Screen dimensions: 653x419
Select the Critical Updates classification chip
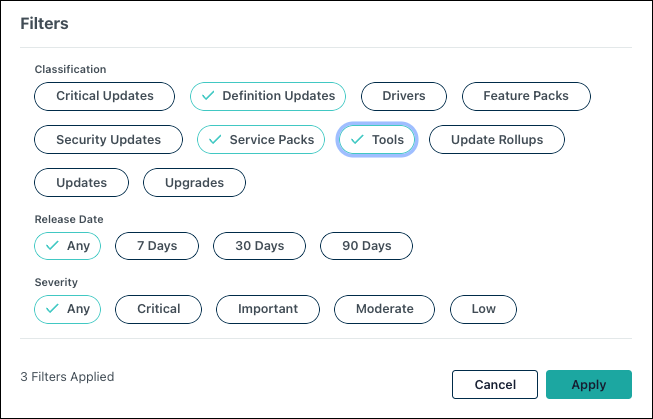coord(105,96)
